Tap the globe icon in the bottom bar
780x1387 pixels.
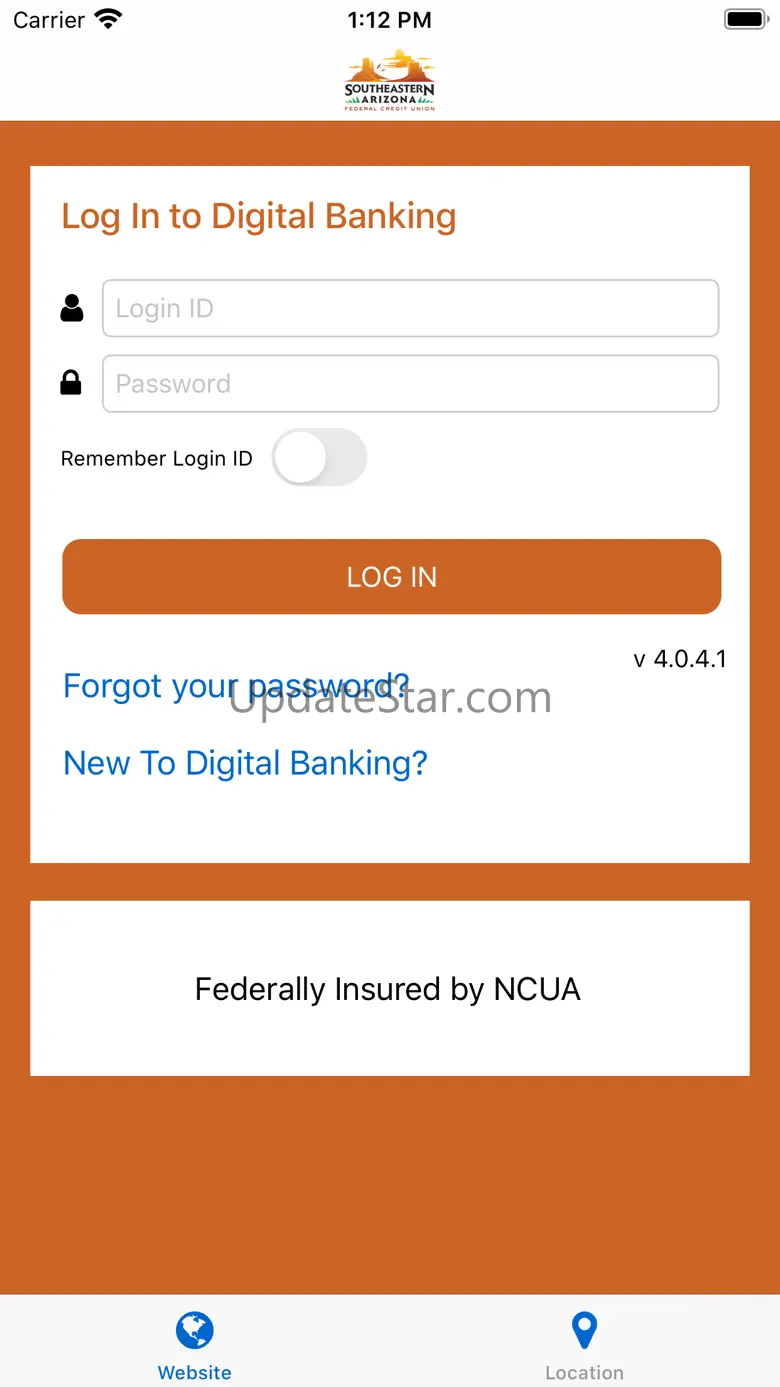tap(195, 1330)
